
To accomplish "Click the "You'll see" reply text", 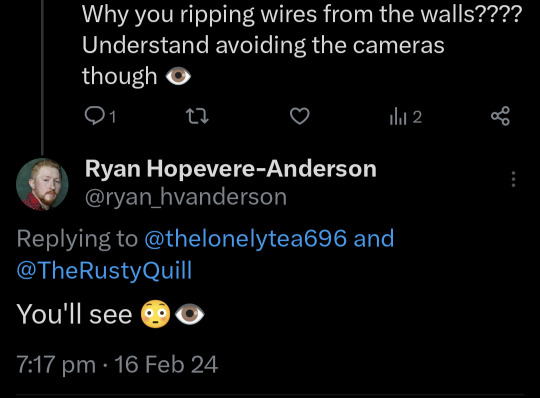I will click(x=74, y=314).
